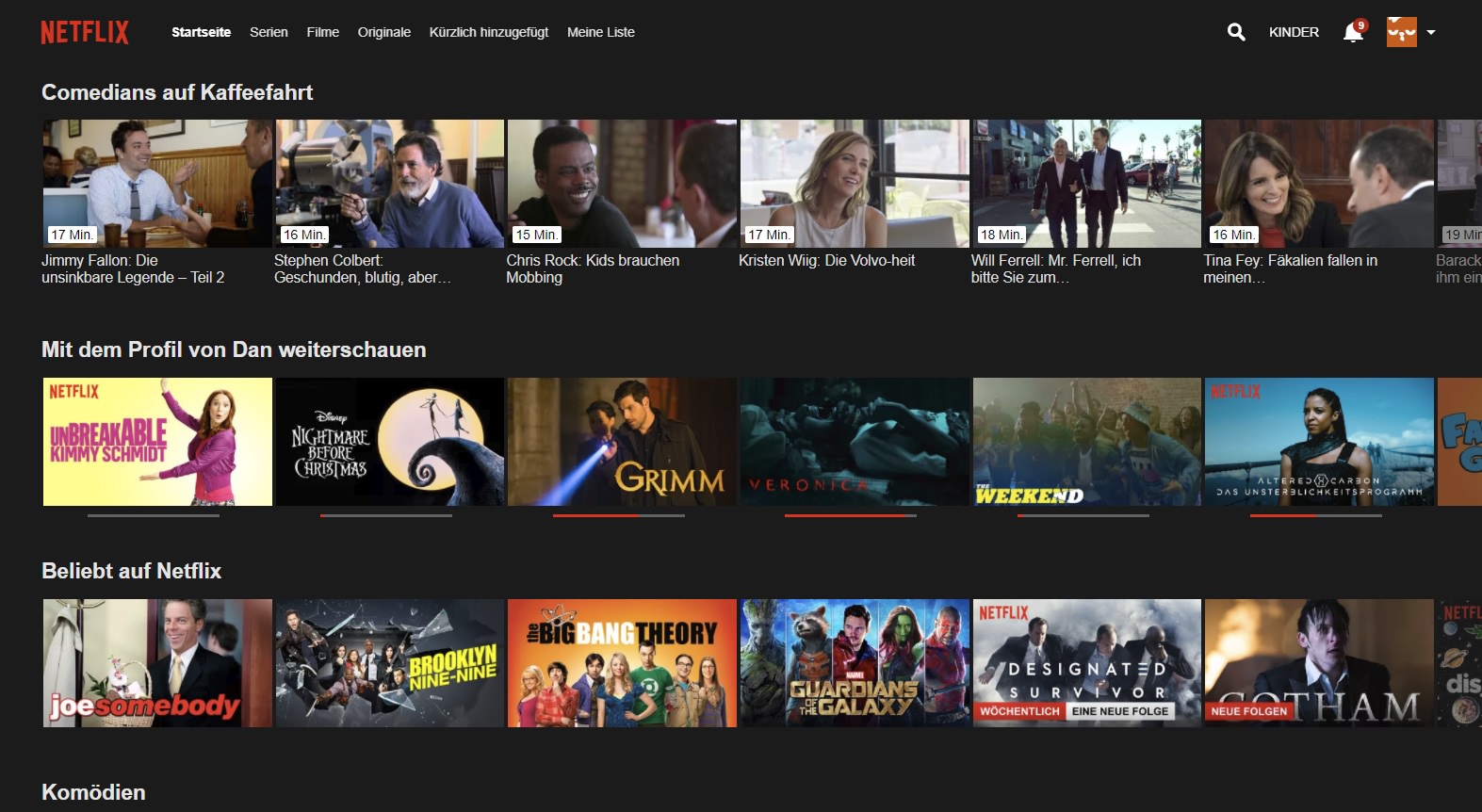The image size is (1482, 812).
Task: Open Kürzlich hinzugefügt
Action: [488, 32]
